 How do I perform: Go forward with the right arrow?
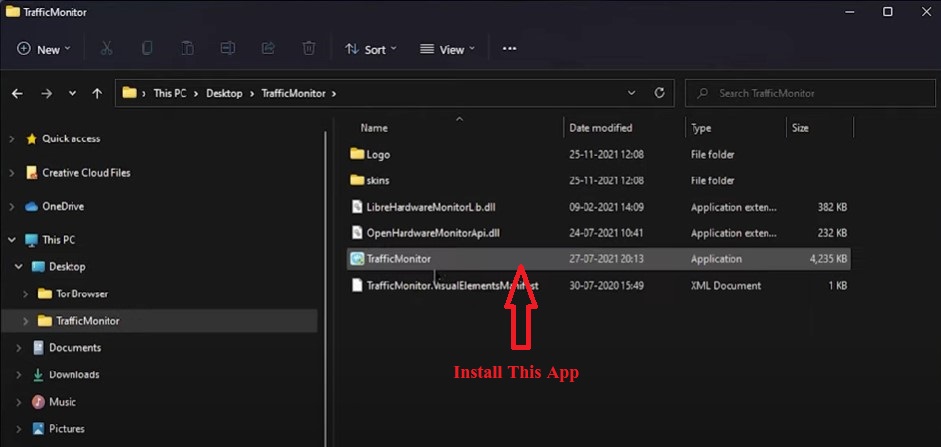(x=46, y=94)
